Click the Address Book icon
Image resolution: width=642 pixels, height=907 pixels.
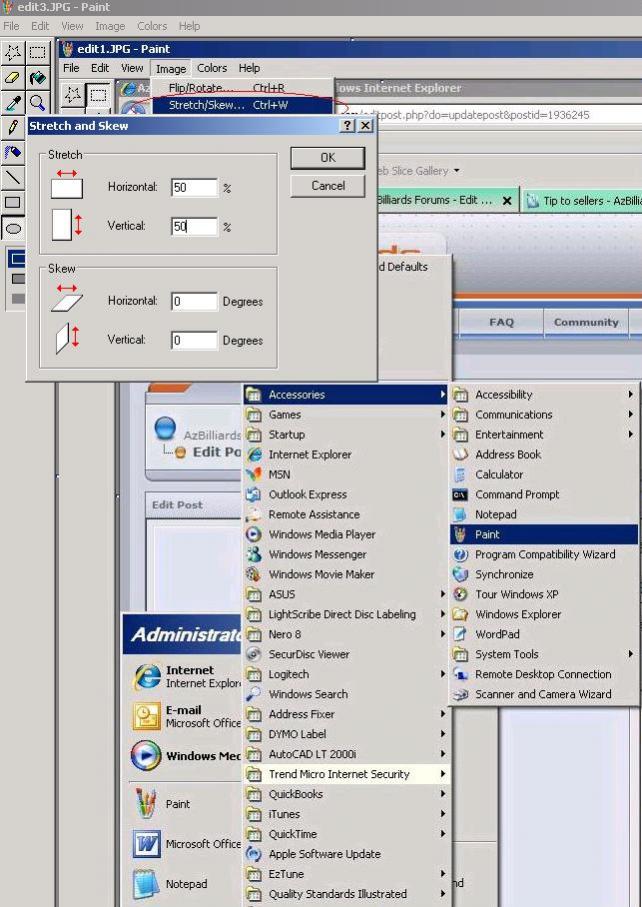[x=460, y=455]
